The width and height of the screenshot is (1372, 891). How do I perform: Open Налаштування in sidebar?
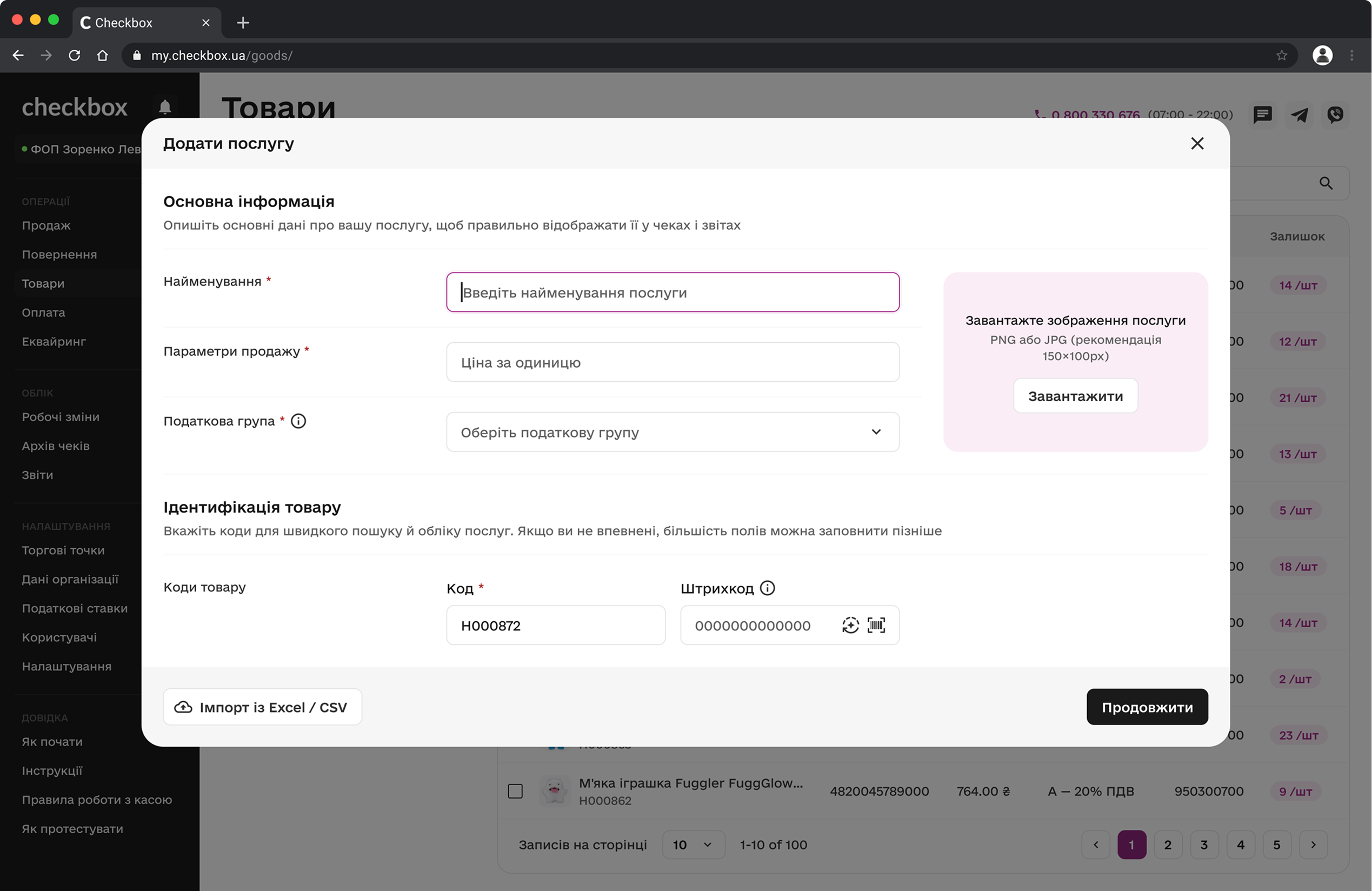click(67, 666)
